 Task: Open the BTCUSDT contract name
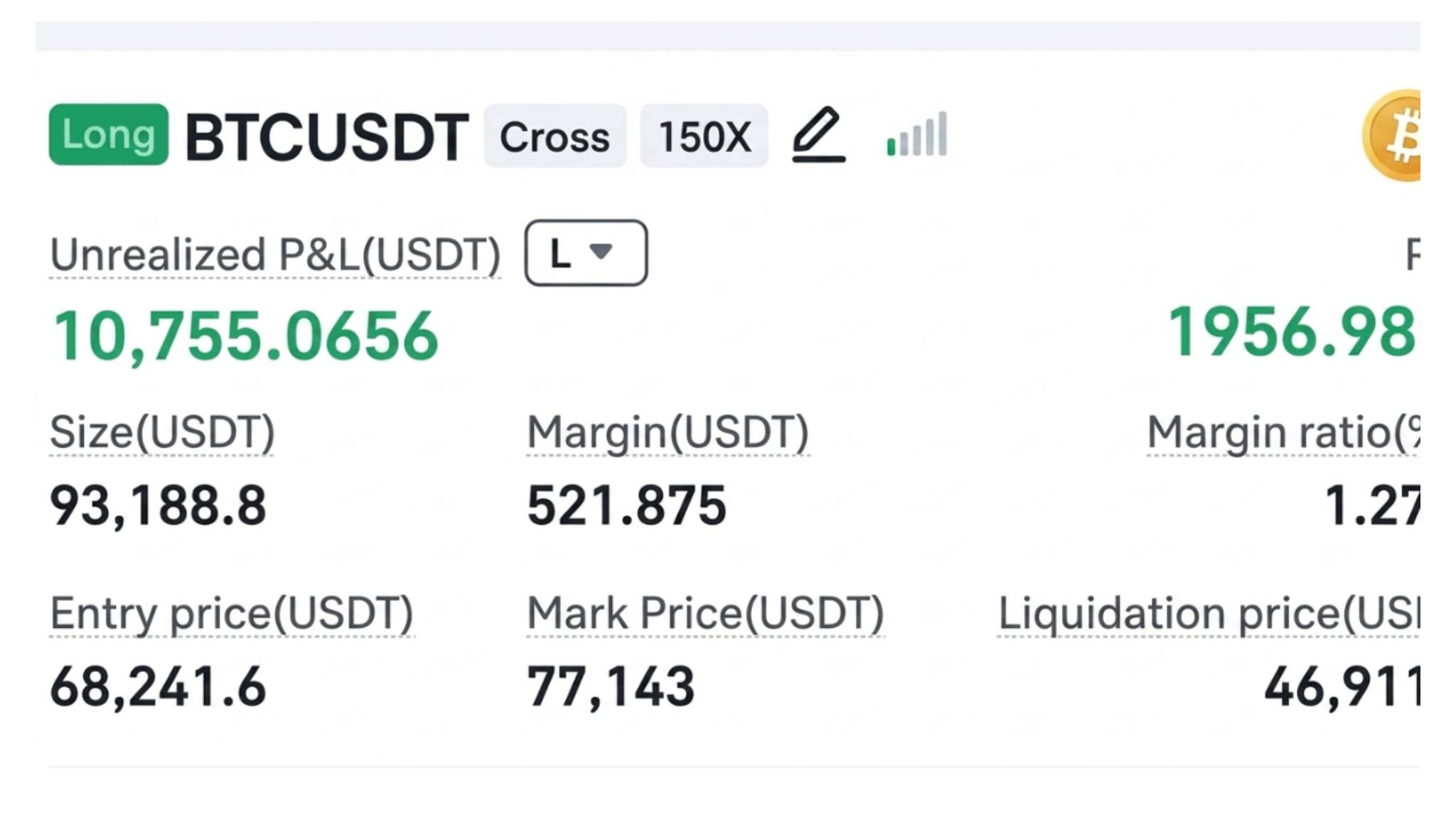pyautogui.click(x=326, y=136)
